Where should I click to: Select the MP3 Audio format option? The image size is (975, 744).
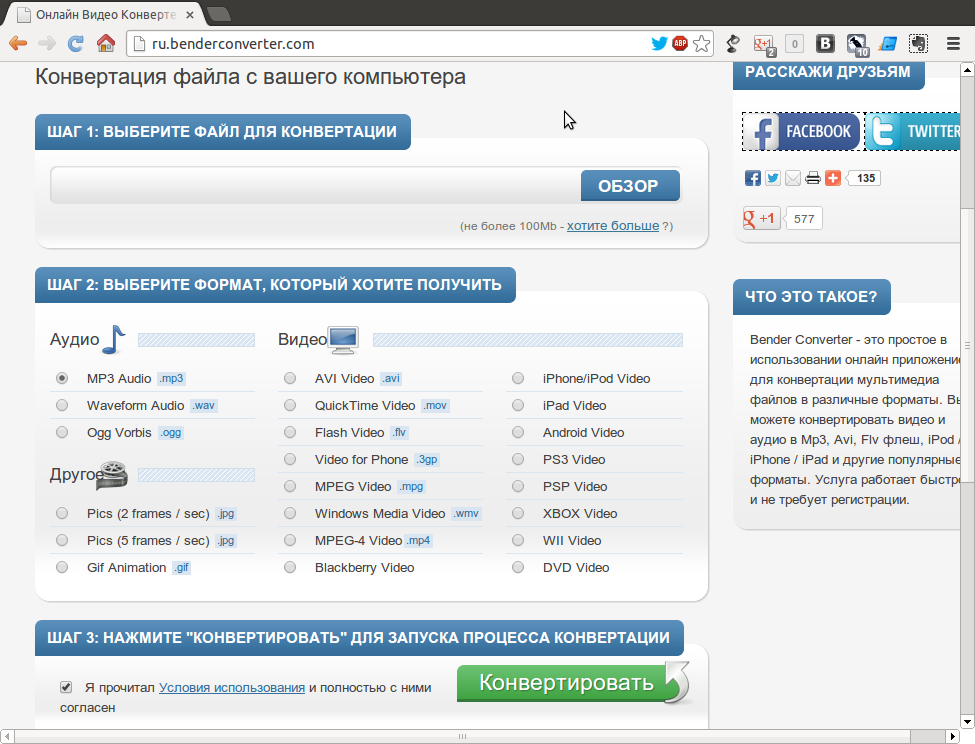click(x=62, y=379)
